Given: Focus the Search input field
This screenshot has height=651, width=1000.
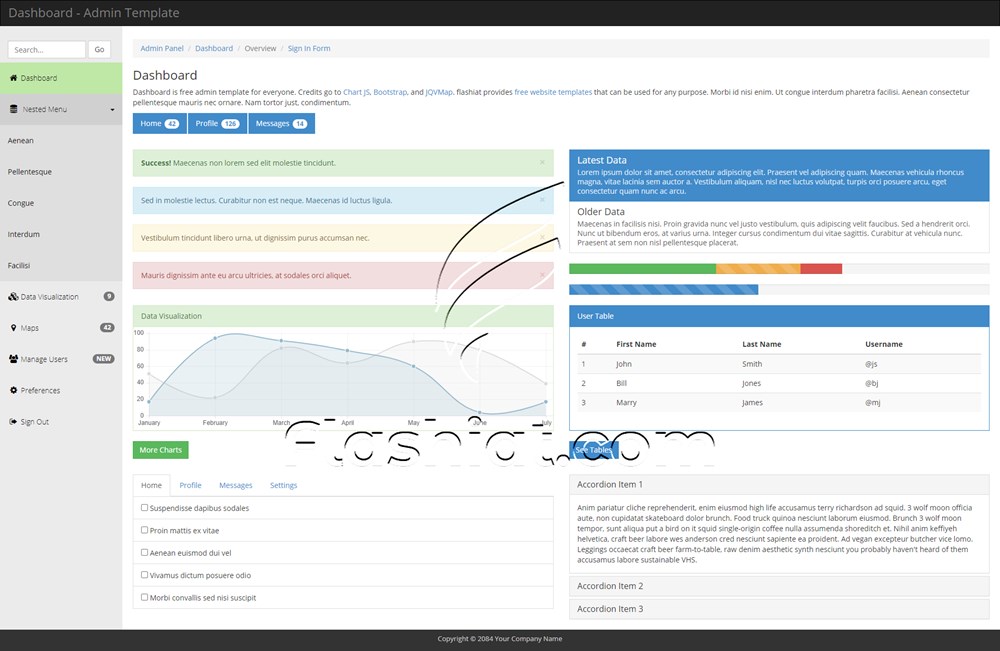Looking at the screenshot, I should [x=47, y=50].
